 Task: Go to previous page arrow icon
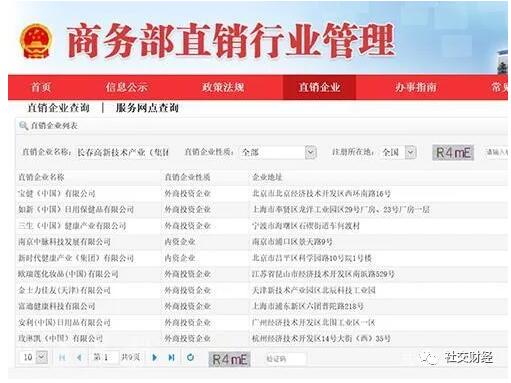tap(79, 357)
